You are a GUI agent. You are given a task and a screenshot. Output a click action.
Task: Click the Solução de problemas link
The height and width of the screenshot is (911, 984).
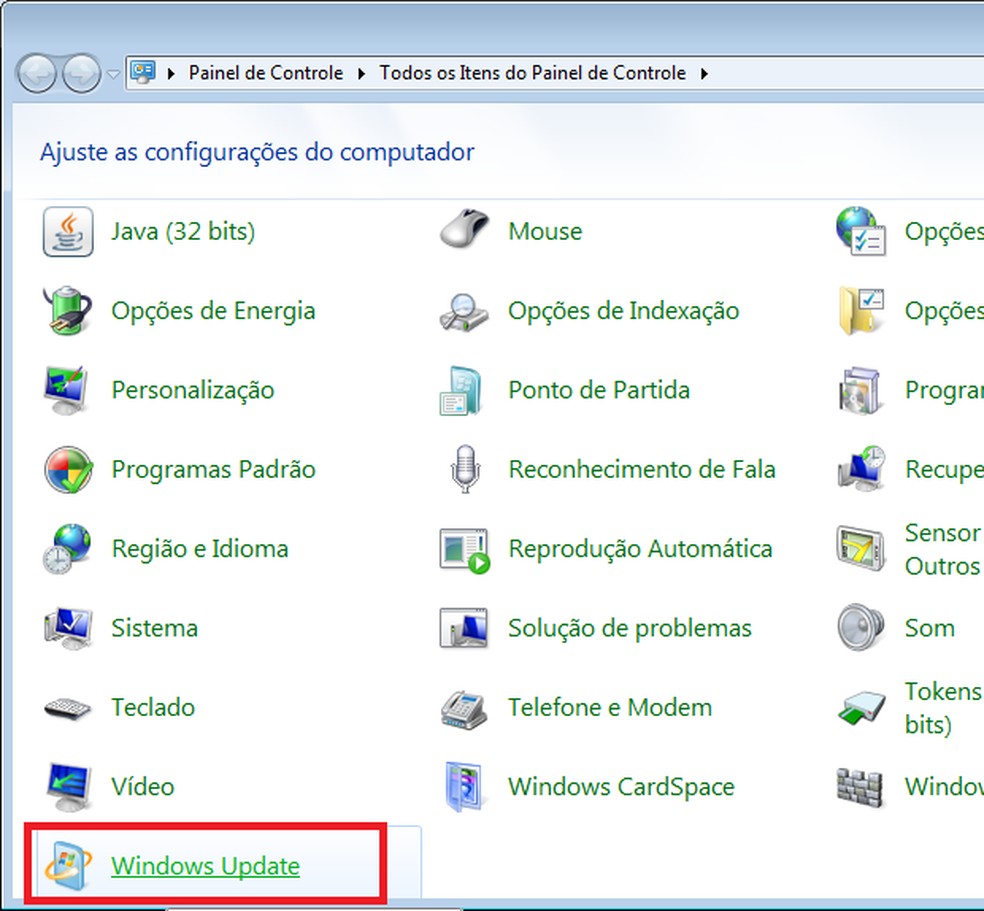630,628
